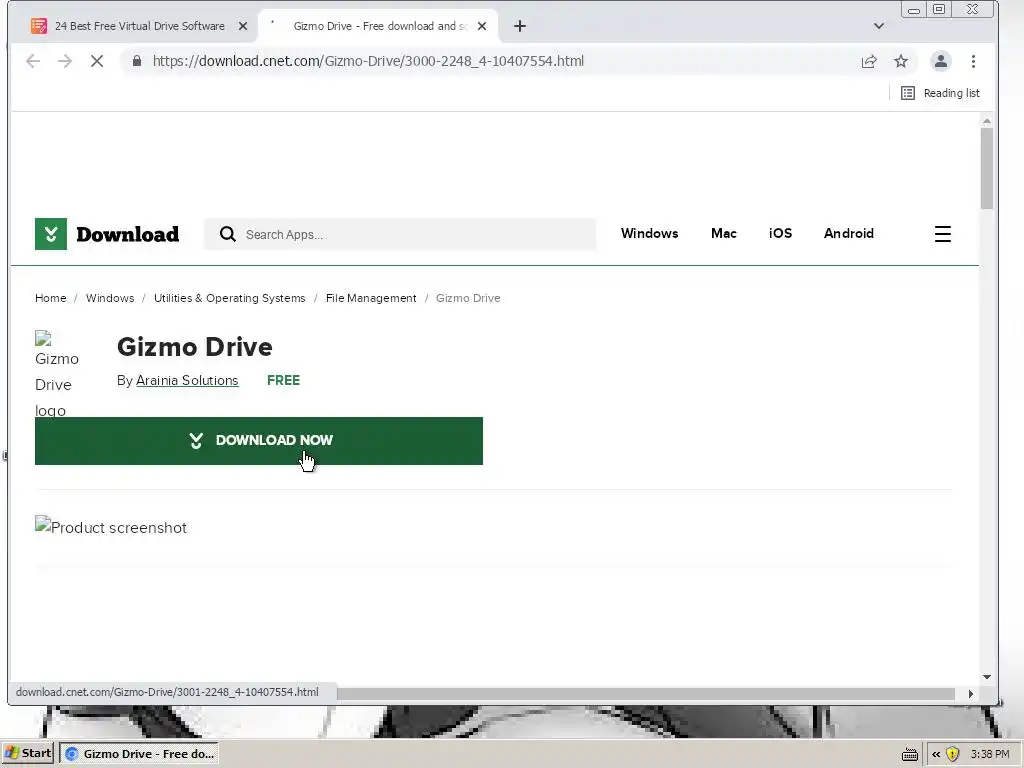Viewport: 1024px width, 768px height.
Task: Open the on-screen keyboard tray icon
Action: pyautogui.click(x=910, y=754)
